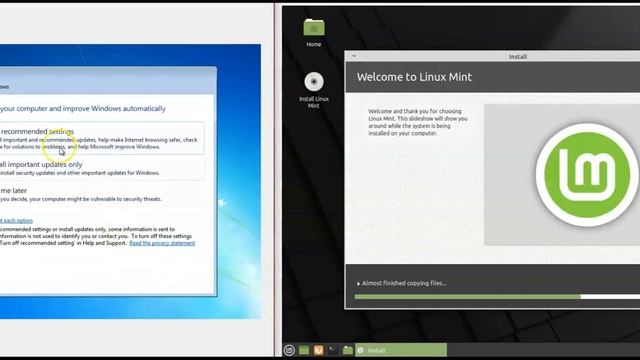Click the Welcome and thank you slideshow paragraph
Image resolution: width=640 pixels, height=360 pixels.
(x=418, y=122)
